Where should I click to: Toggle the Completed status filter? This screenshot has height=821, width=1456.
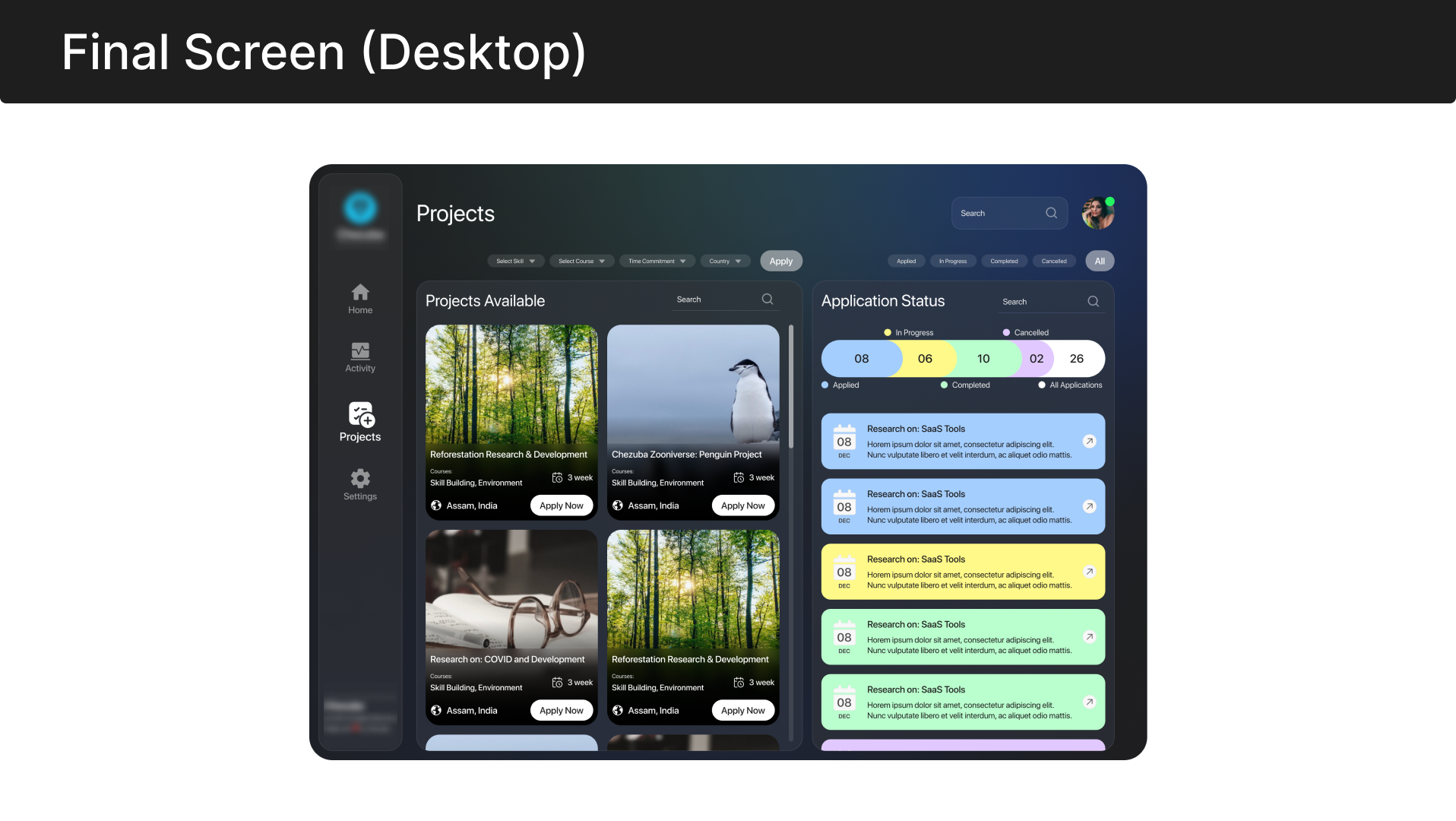coord(1004,261)
